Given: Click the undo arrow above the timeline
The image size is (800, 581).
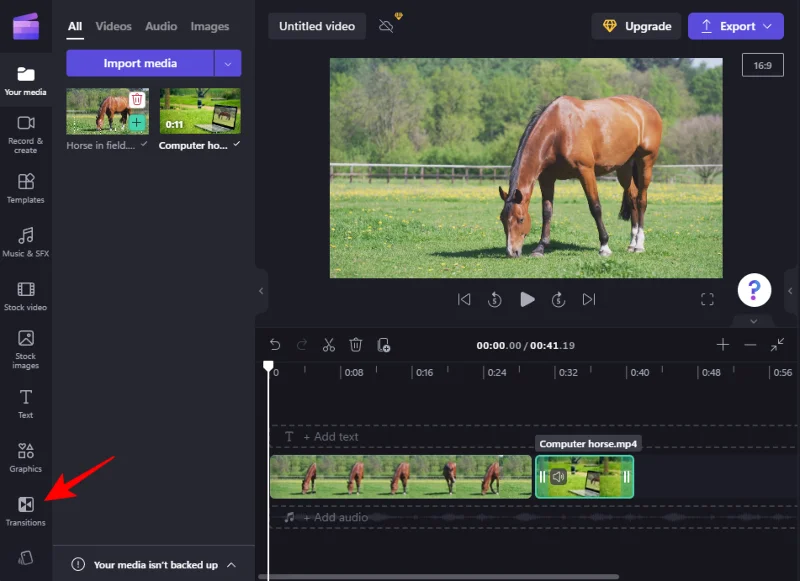Looking at the screenshot, I should (x=275, y=345).
